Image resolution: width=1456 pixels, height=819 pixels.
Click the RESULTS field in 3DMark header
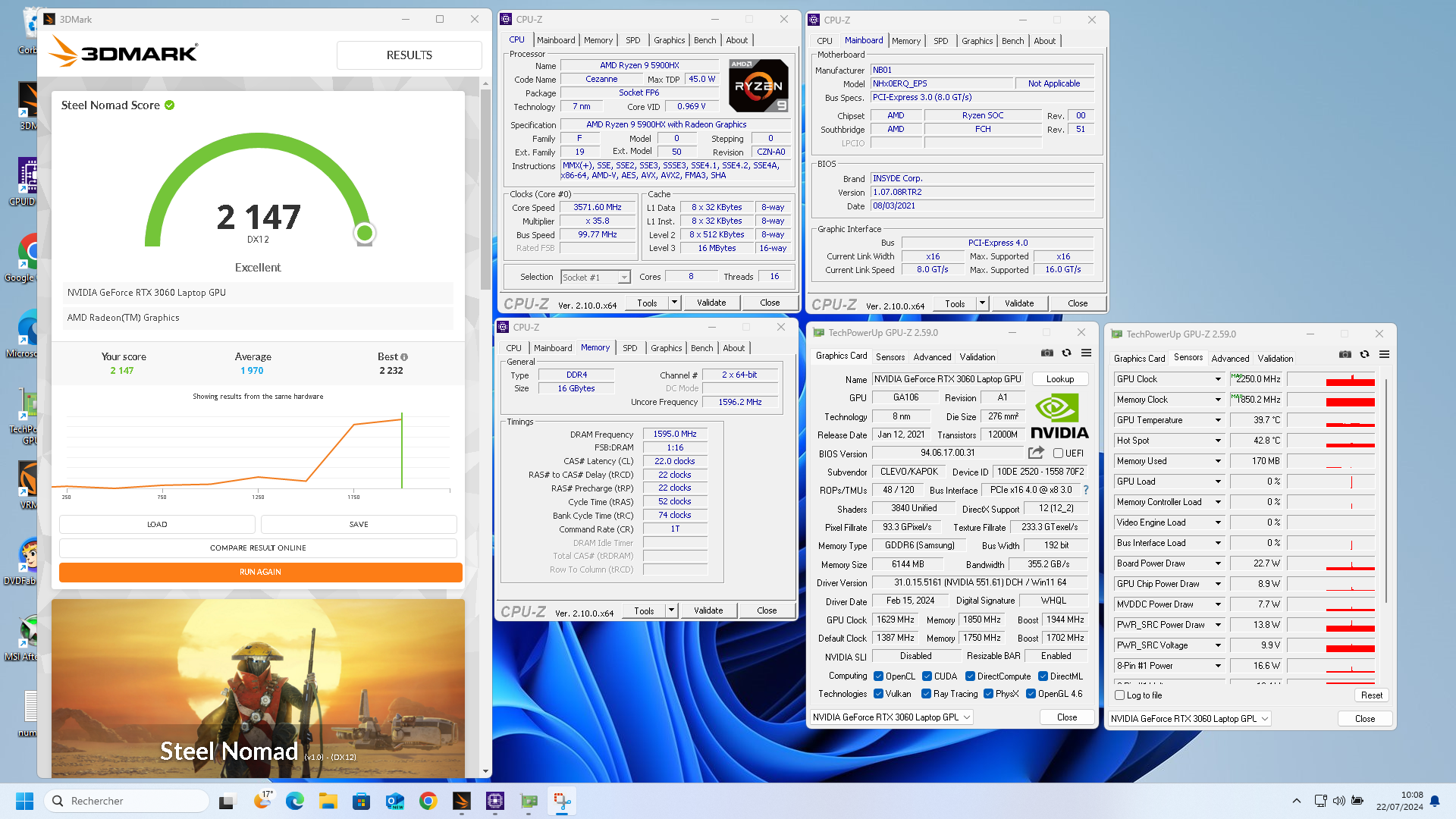point(409,55)
